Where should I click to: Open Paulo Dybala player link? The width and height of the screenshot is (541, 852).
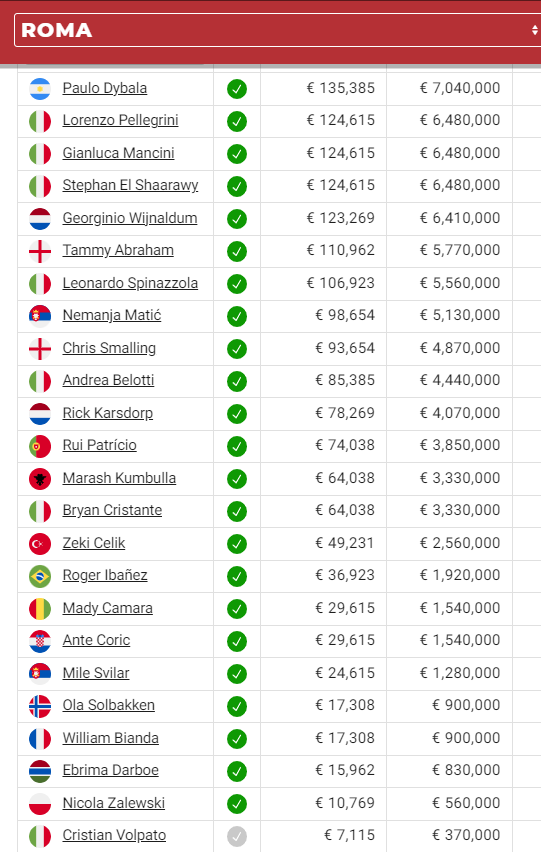[105, 88]
